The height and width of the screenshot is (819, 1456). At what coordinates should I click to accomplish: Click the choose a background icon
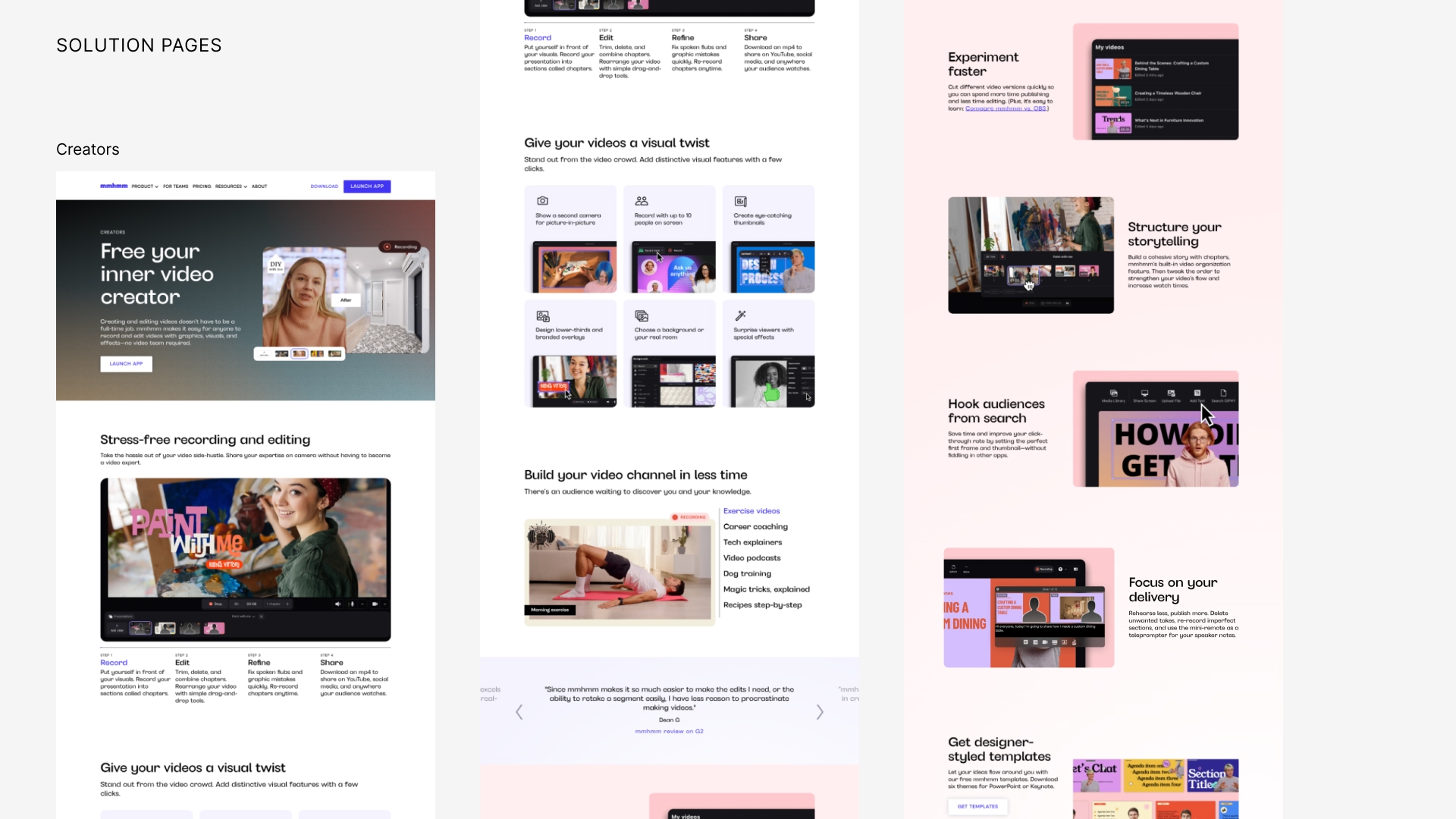tap(642, 315)
